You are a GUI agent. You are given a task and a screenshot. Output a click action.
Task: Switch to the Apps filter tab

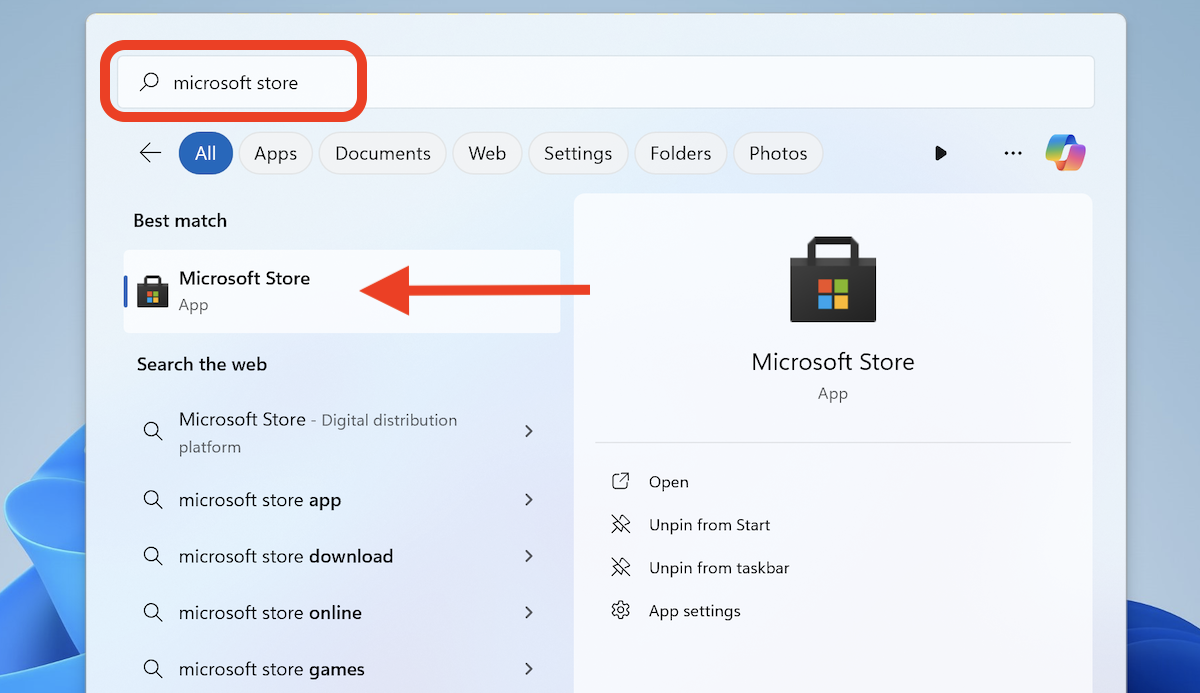point(275,153)
